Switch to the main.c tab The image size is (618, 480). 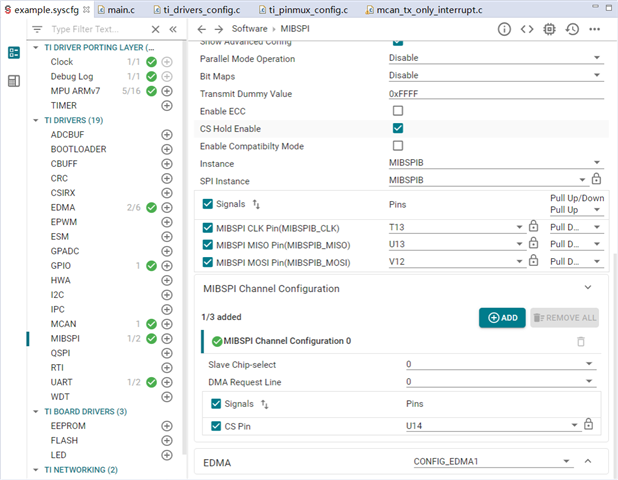click(122, 8)
